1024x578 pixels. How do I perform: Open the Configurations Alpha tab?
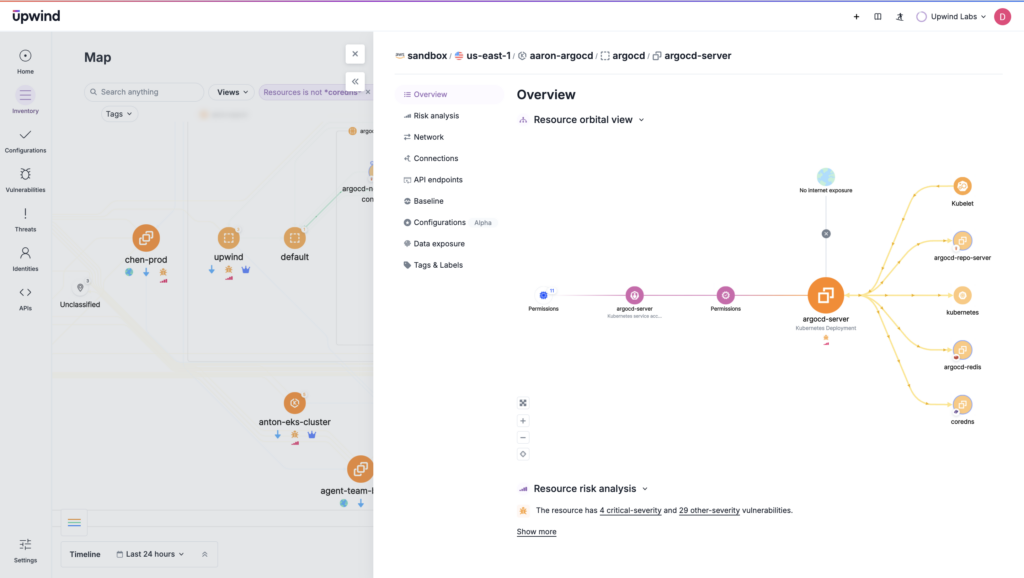[x=449, y=222]
